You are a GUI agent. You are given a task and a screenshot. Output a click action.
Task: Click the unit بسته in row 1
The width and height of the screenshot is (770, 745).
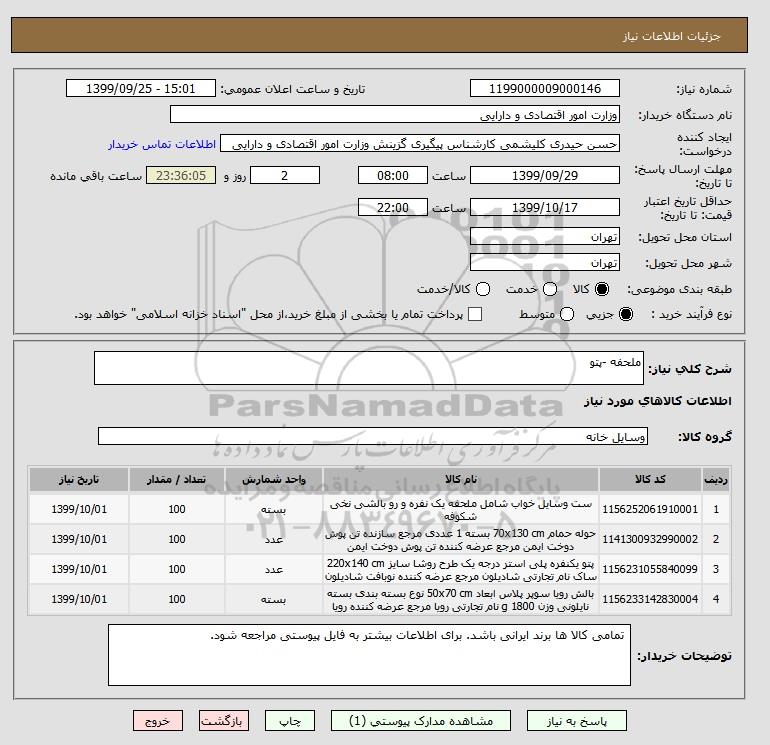(x=274, y=510)
